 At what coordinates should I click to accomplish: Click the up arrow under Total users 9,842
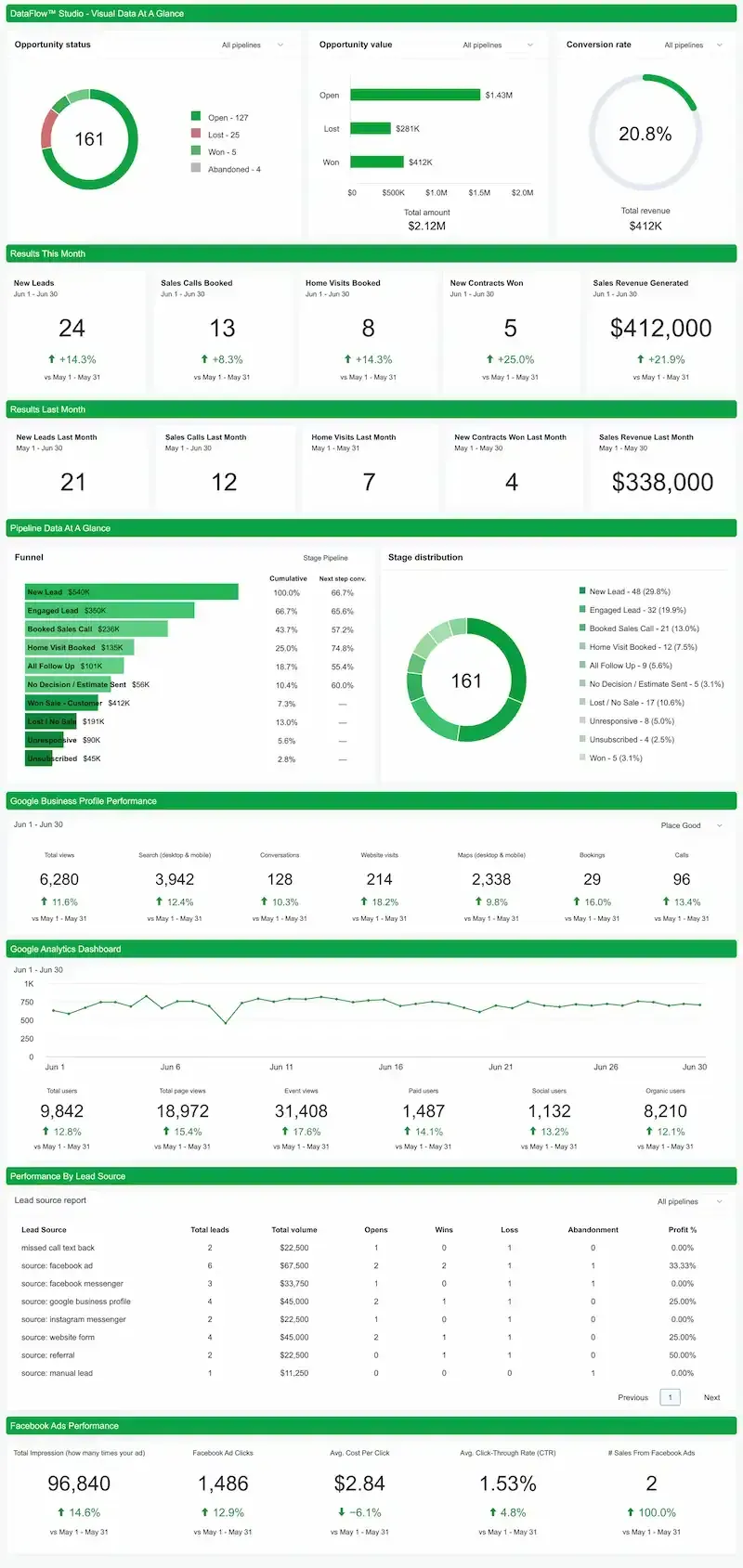(46, 1131)
